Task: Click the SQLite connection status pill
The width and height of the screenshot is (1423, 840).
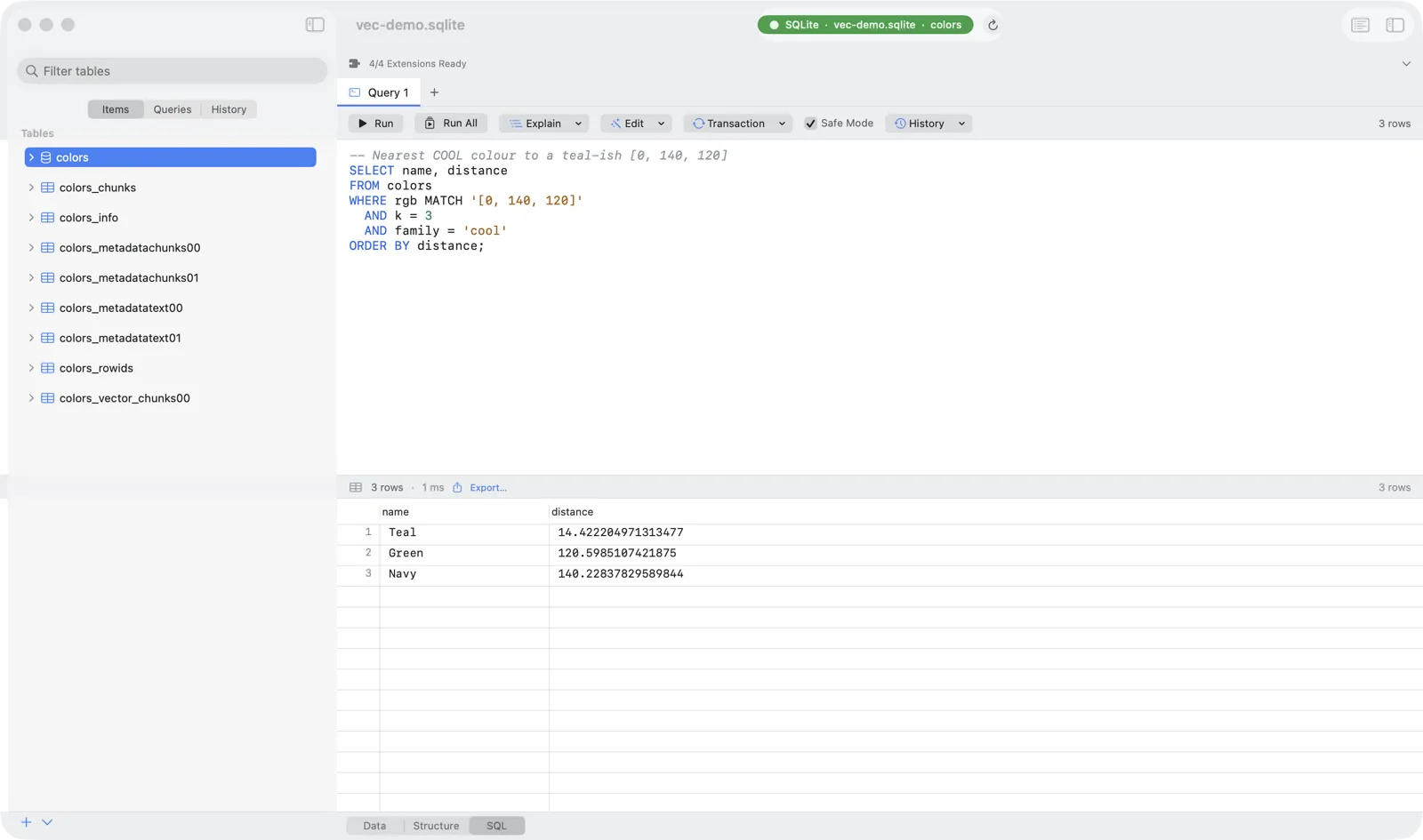Action: tap(865, 25)
